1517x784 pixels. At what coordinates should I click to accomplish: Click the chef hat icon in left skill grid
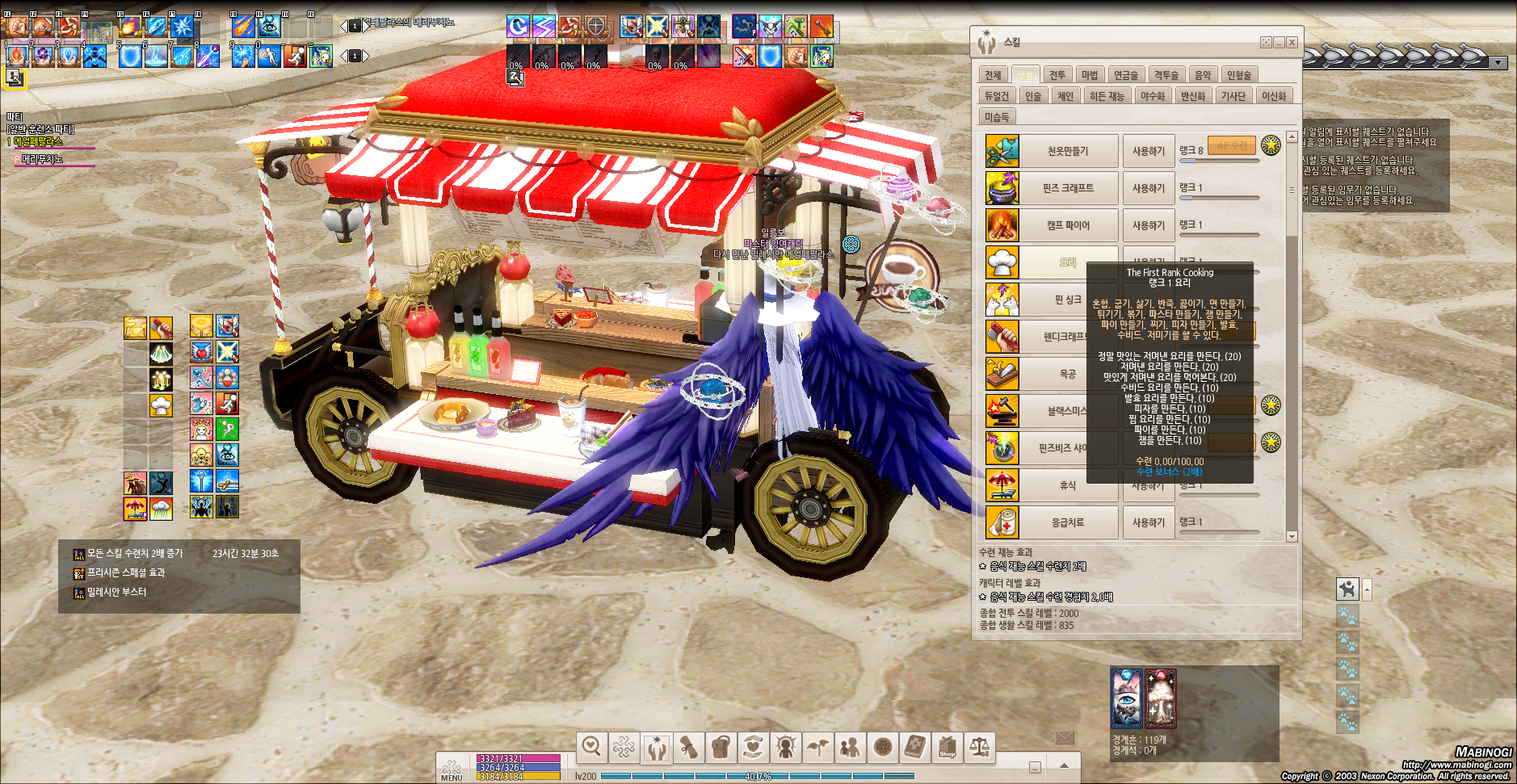(161, 404)
